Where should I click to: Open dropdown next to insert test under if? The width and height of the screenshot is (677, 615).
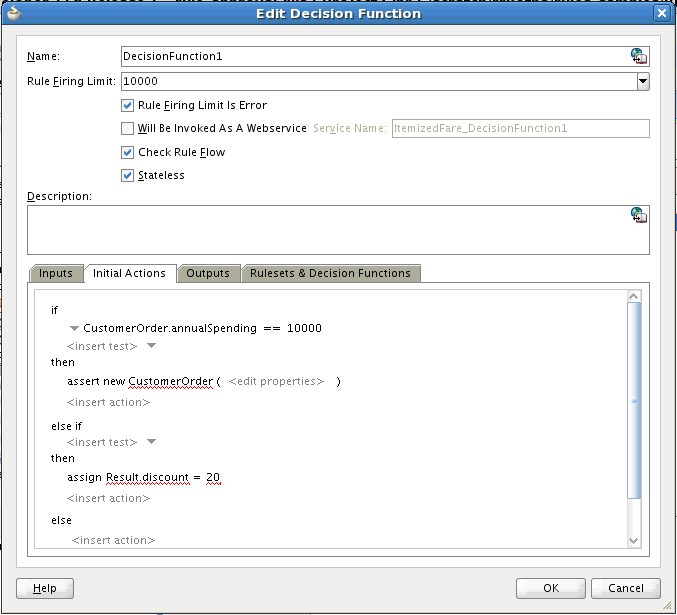[152, 346]
